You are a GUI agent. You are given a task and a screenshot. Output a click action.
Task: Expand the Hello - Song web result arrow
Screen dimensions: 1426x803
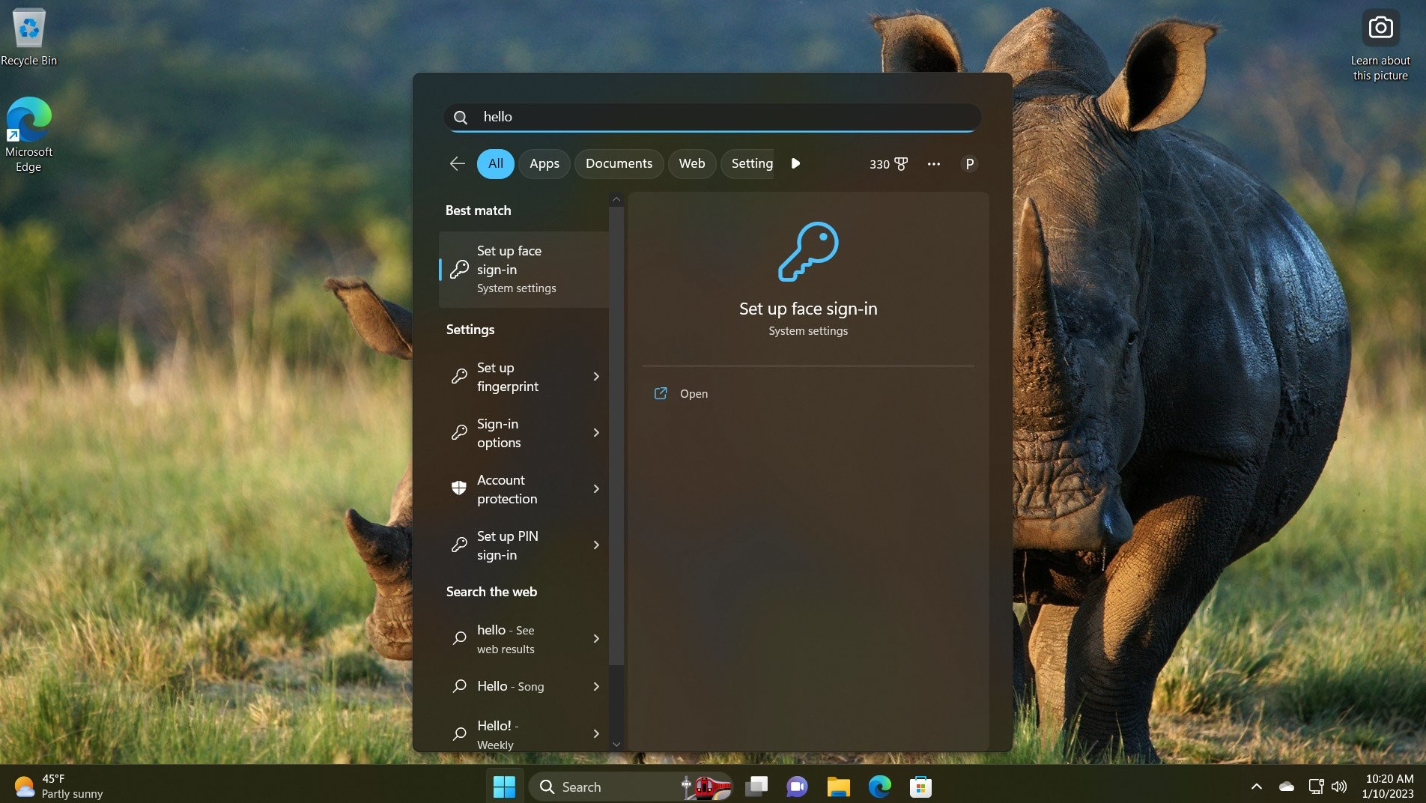tap(596, 687)
